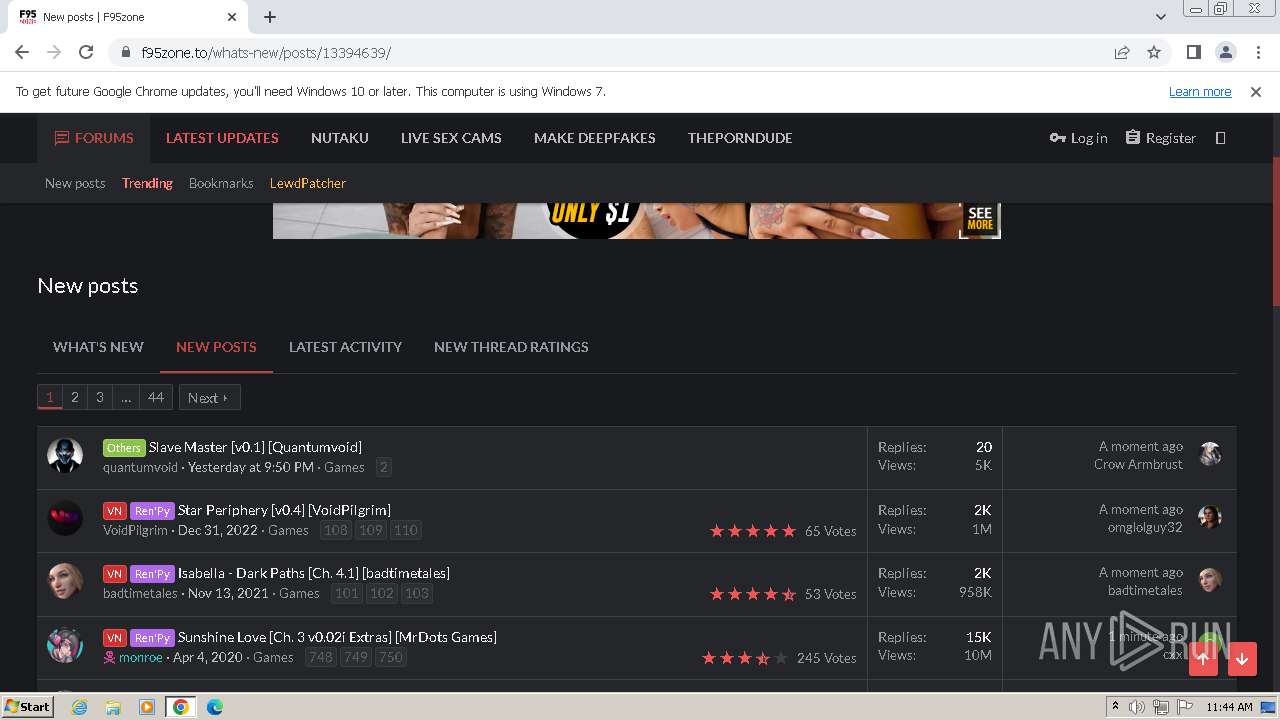
Task: Show hidden system tray icons
Action: click(1115, 706)
